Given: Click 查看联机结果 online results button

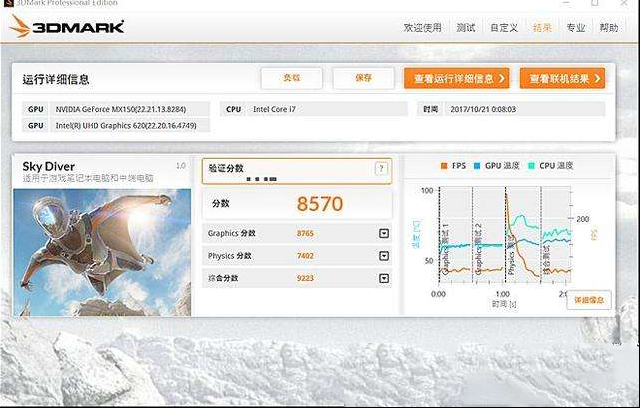Looking at the screenshot, I should [x=562, y=78].
